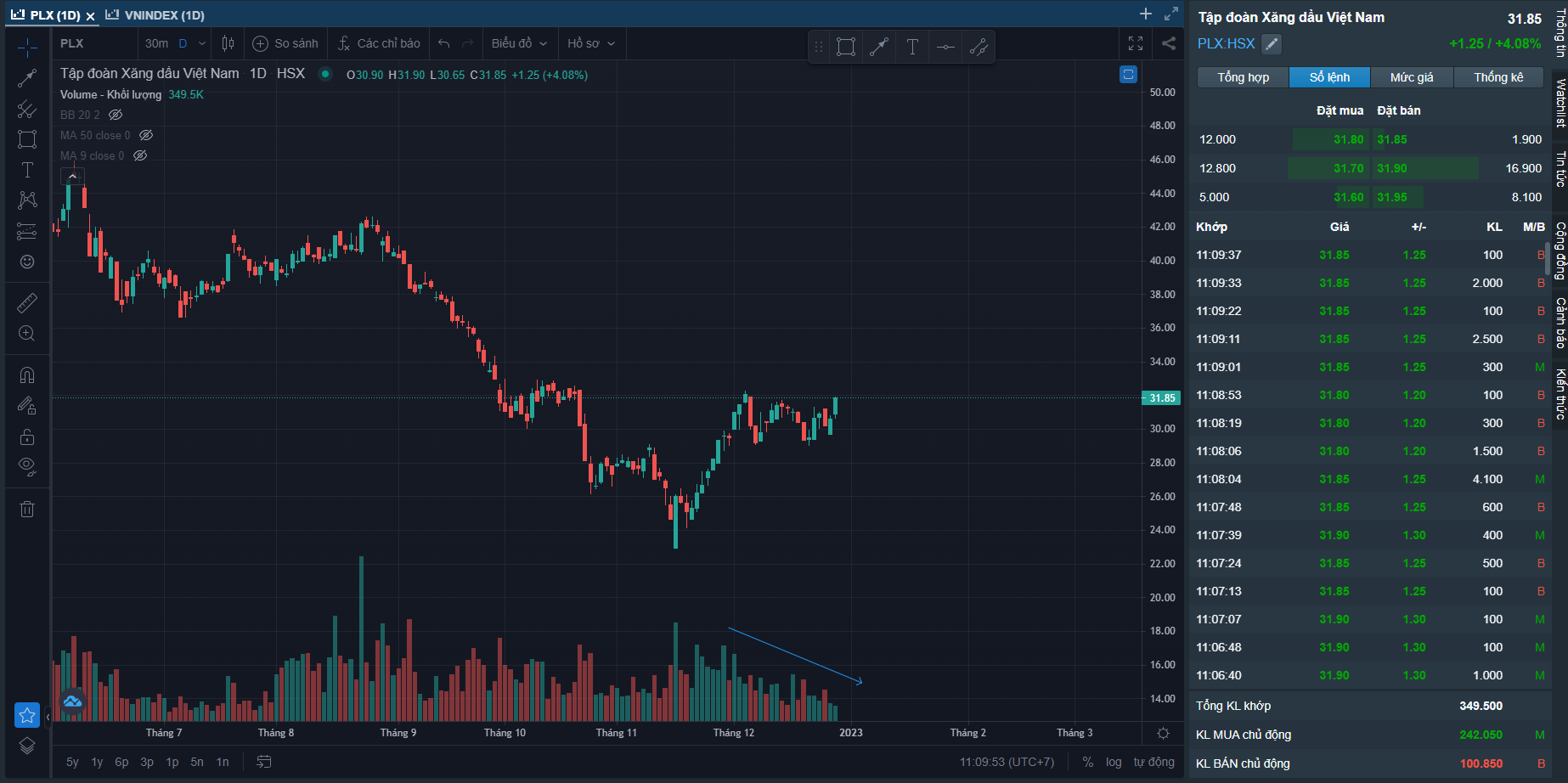Toggle visibility of BB 20 2 indicator

tap(116, 115)
